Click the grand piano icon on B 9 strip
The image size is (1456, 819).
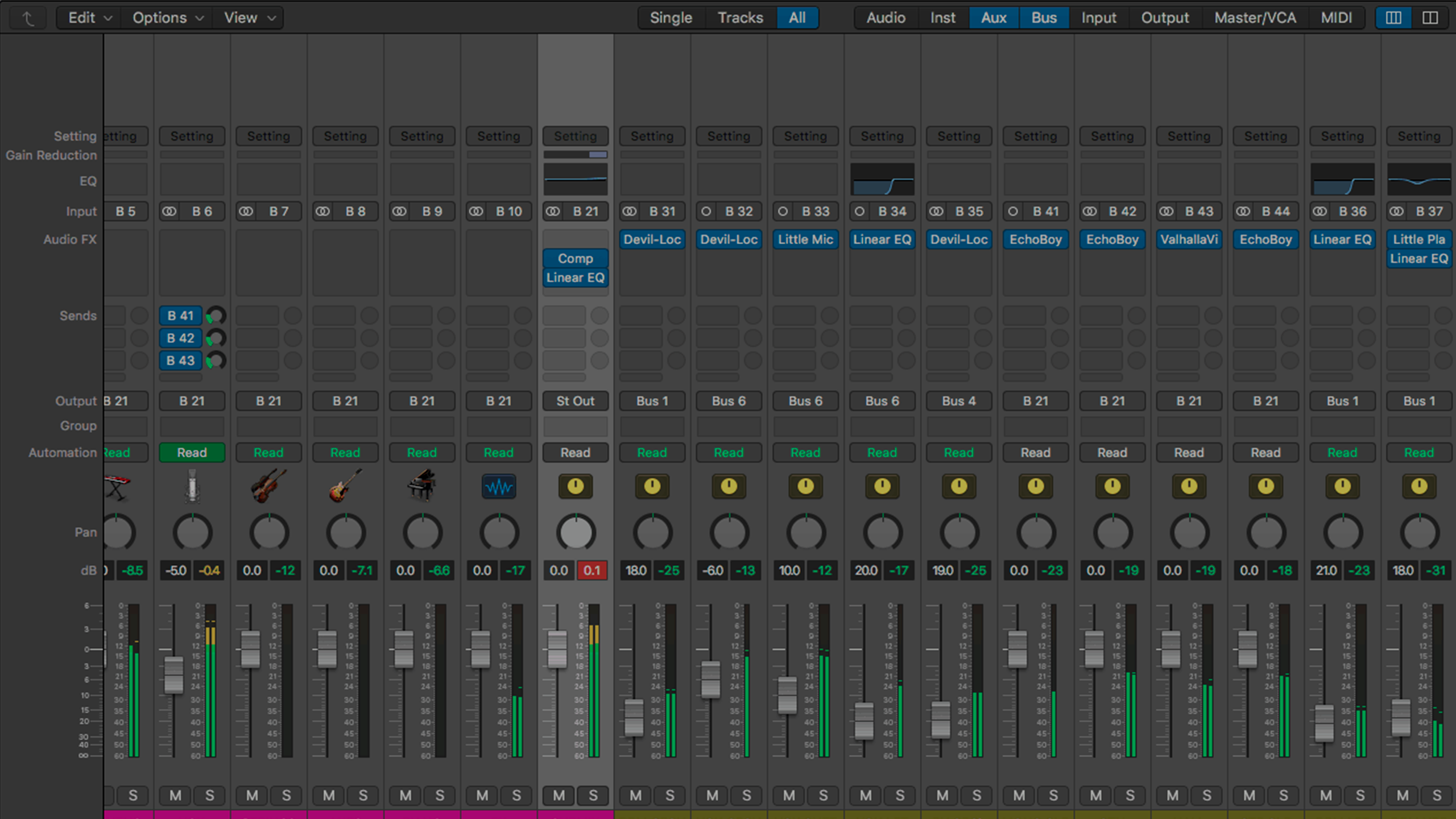[422, 486]
